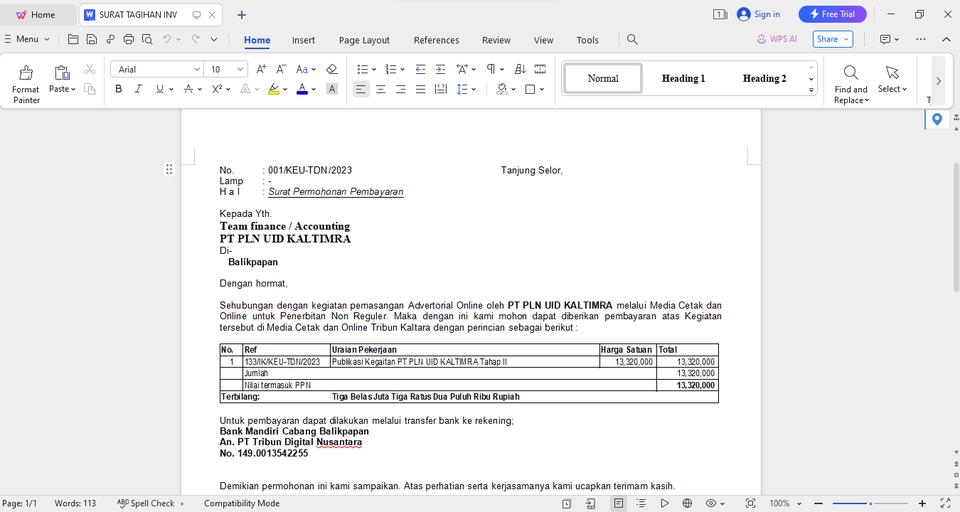Expand the Select dropdown
This screenshot has height=512, width=960.
892,89
